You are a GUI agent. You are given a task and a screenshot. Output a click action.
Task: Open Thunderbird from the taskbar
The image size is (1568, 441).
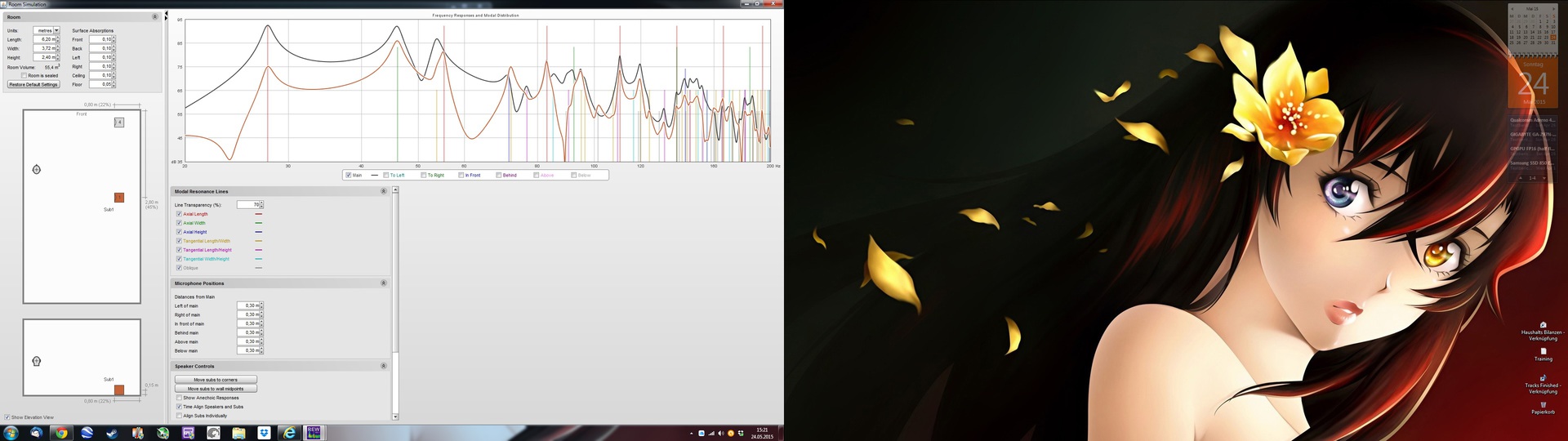(x=36, y=433)
